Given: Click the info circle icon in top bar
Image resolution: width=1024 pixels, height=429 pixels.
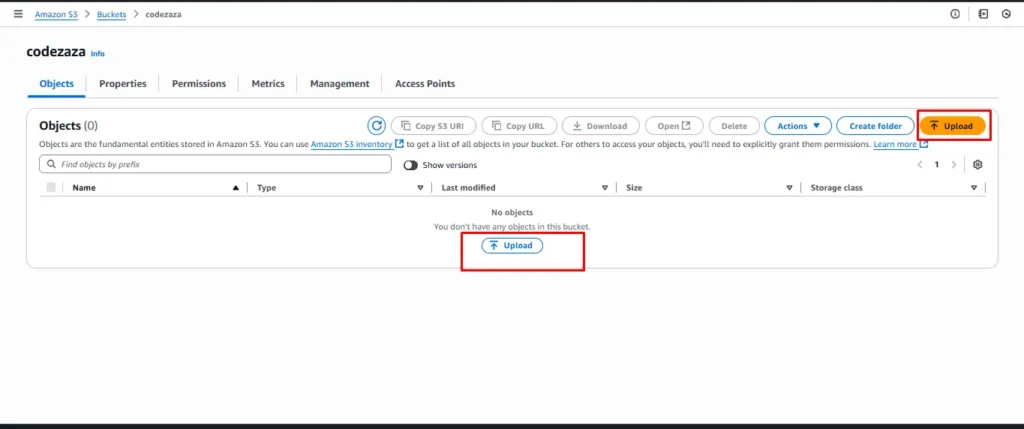Looking at the screenshot, I should coord(955,14).
